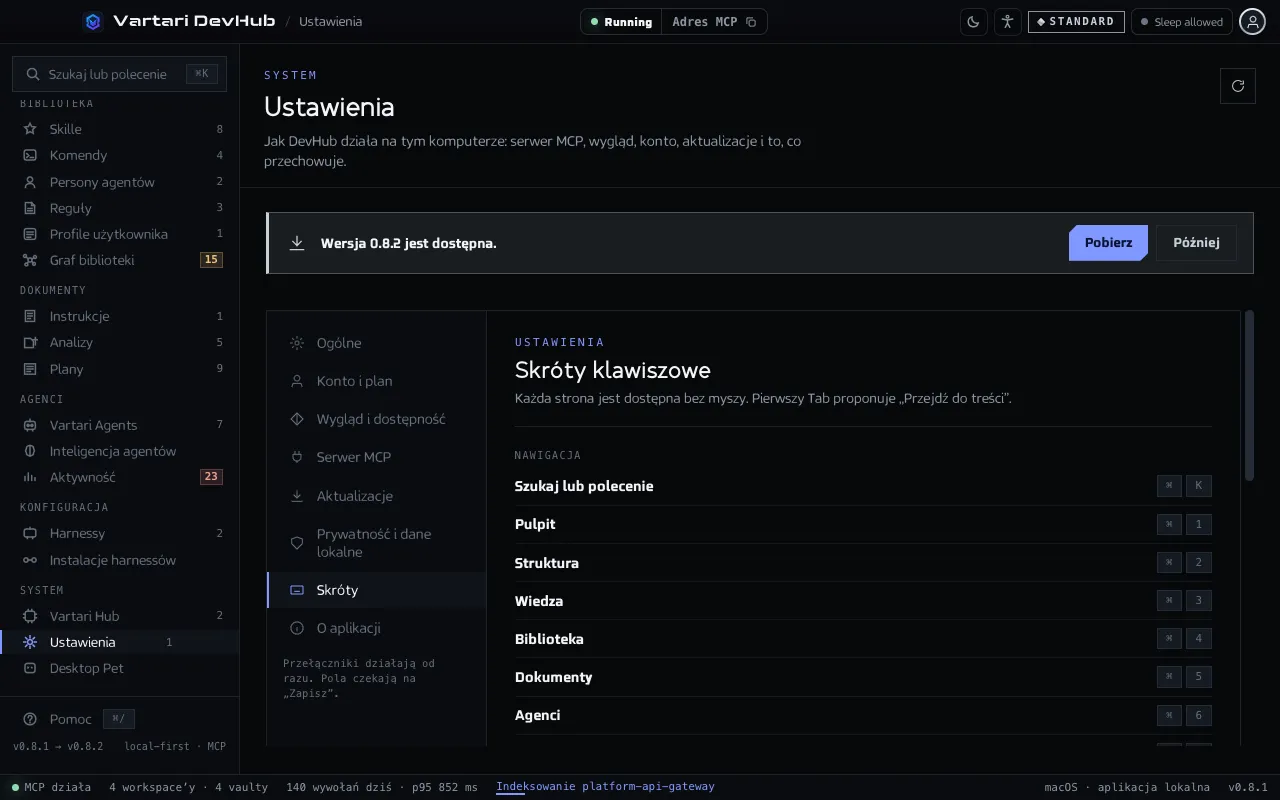Select the Aktualizacje settings tab
Image resolution: width=1280 pixels, height=800 pixels.
click(376, 496)
